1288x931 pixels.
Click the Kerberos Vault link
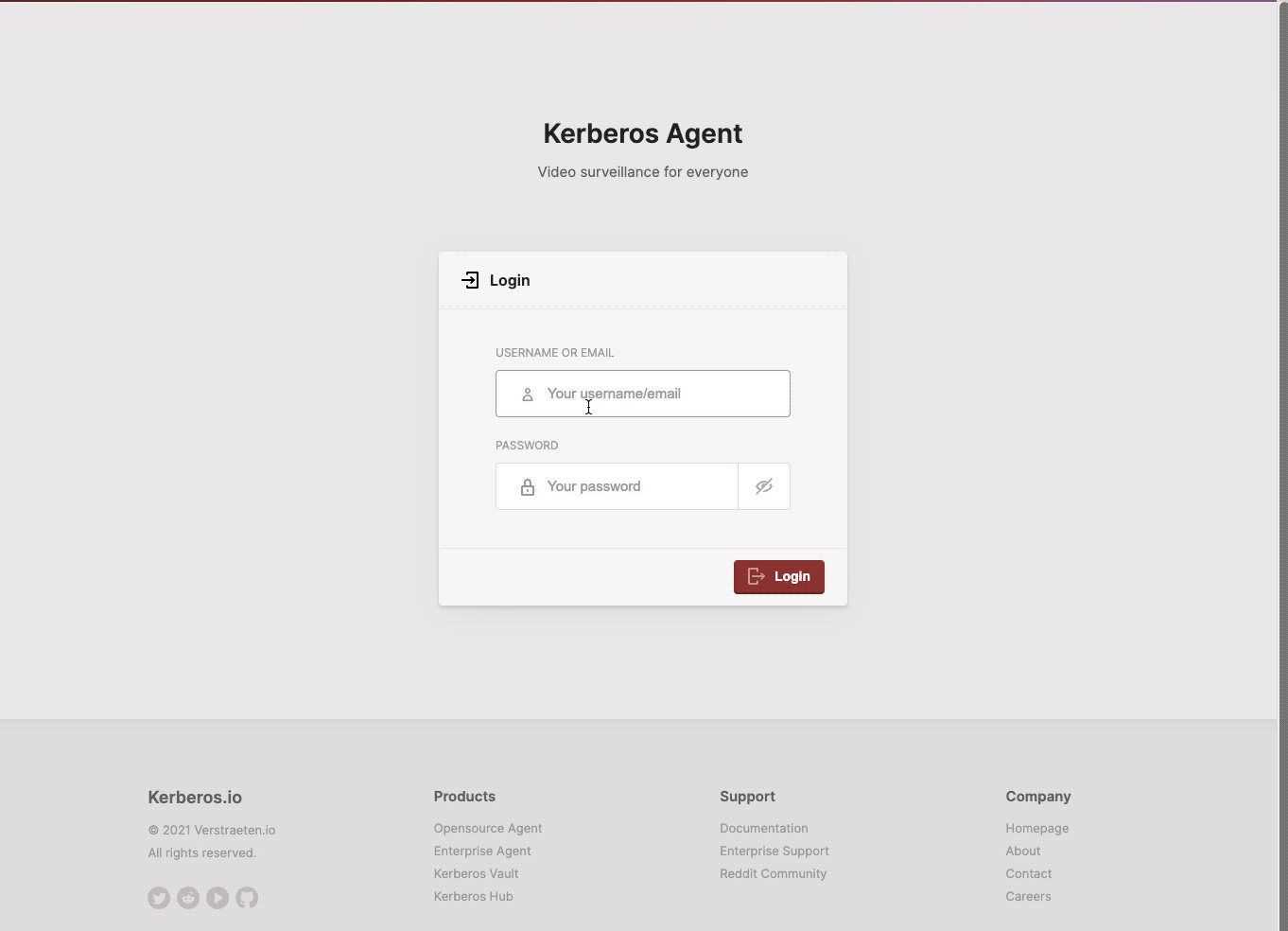click(476, 873)
